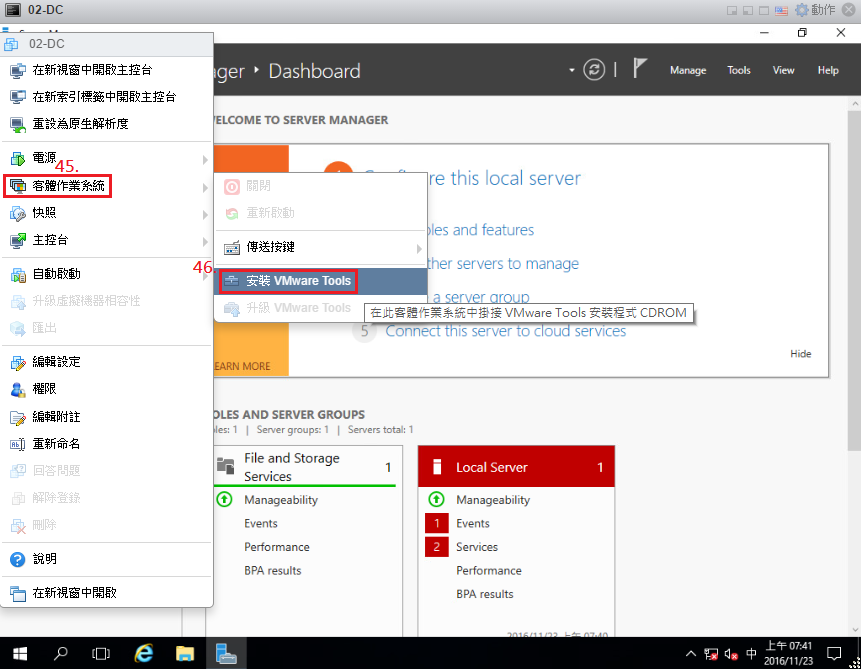Expand the 傳送按鍵 submenu arrow
Viewport: 861px width, 669px height.
(419, 249)
